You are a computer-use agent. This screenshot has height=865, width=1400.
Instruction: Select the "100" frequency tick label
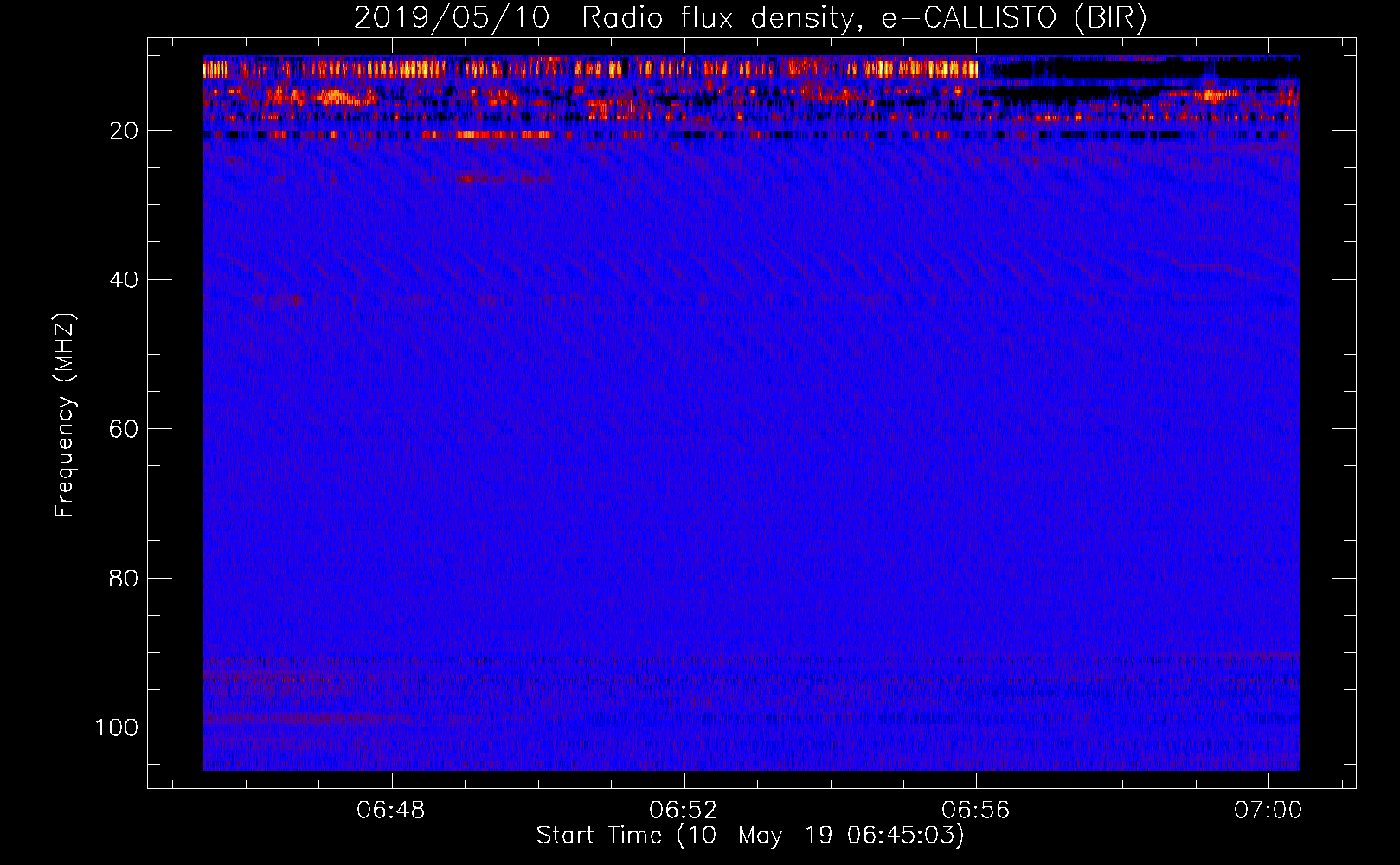tap(117, 727)
